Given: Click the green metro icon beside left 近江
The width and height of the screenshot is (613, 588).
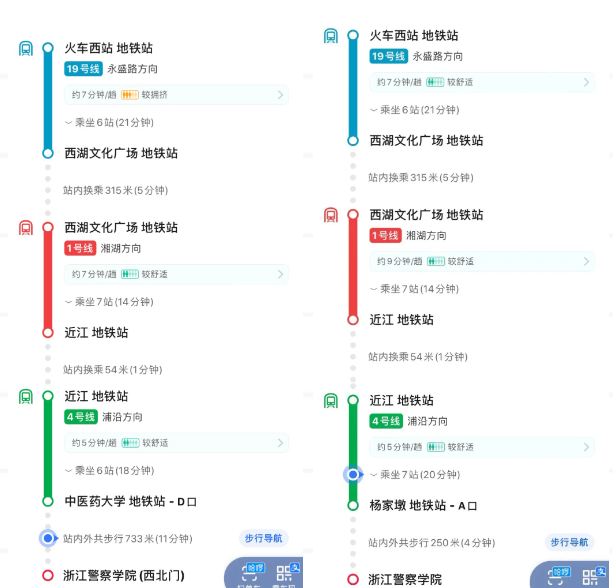Looking at the screenshot, I should [26, 397].
